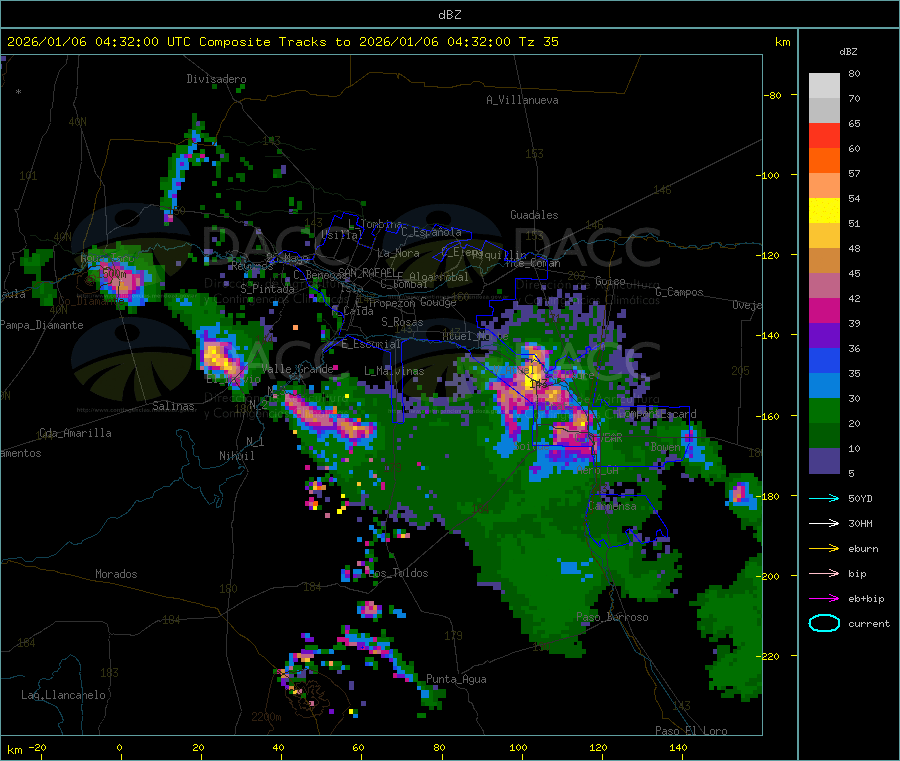900x761 pixels.
Task: Click the bip pink arrow legend icon
Action: point(824,573)
